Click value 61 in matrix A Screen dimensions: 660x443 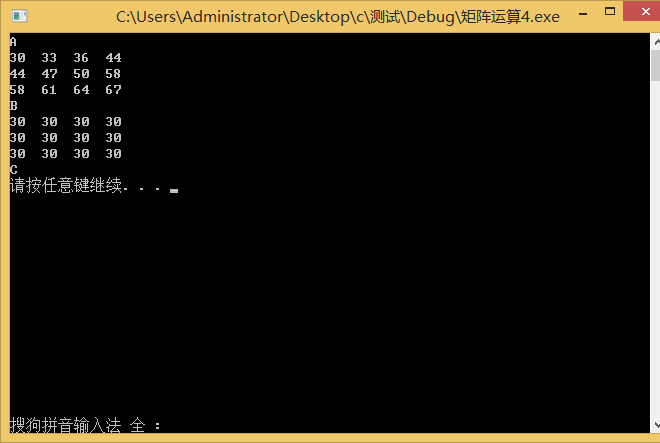[49, 90]
